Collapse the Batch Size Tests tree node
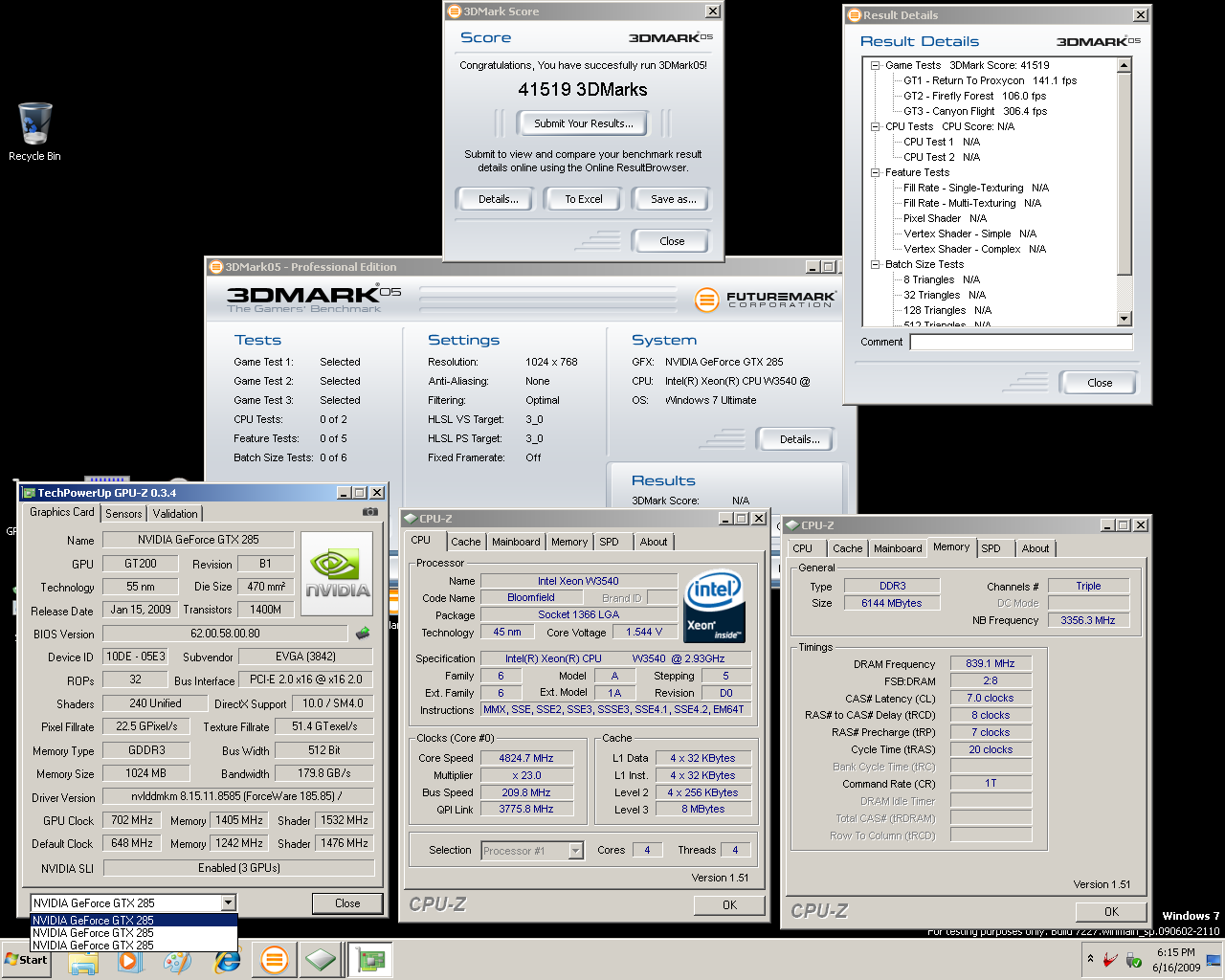This screenshot has height=980, width=1225. 875,264
